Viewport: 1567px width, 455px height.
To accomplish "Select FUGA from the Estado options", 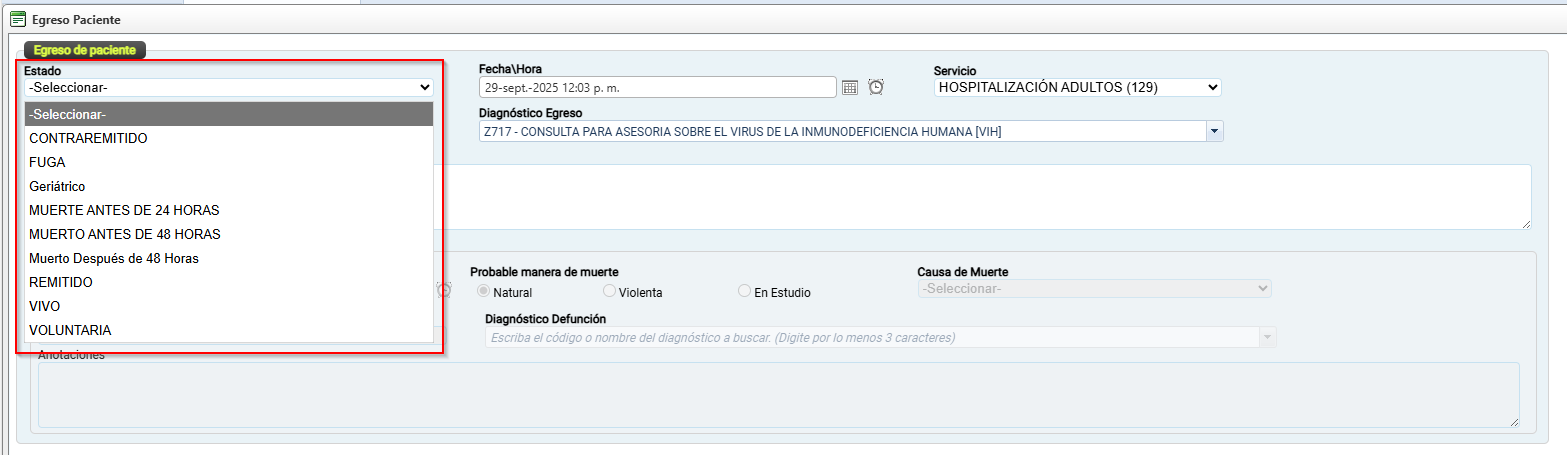I will (x=47, y=162).
